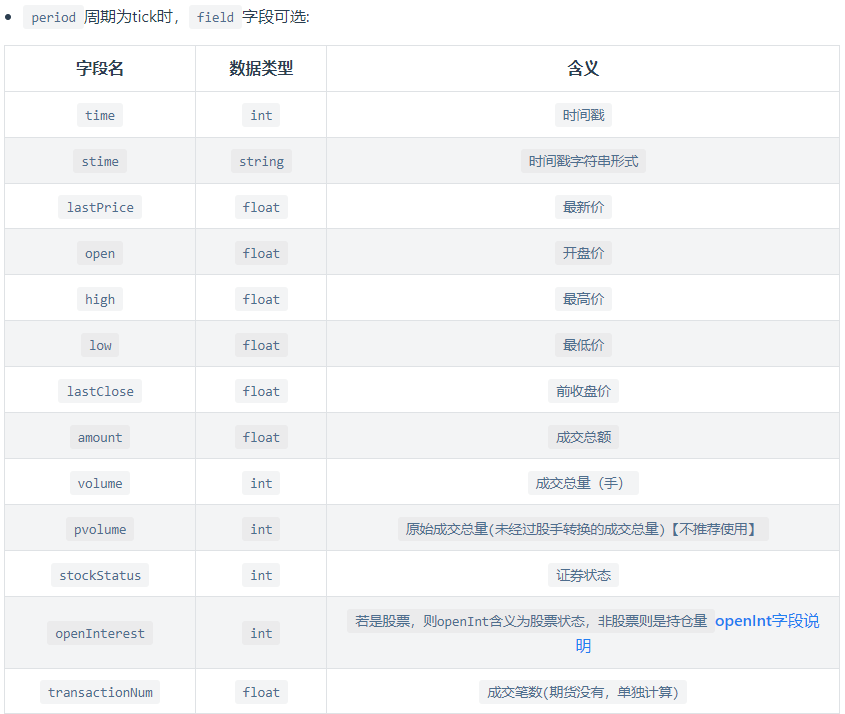
Task: Click the 证券状态 meaning cell
Action: tap(583, 575)
